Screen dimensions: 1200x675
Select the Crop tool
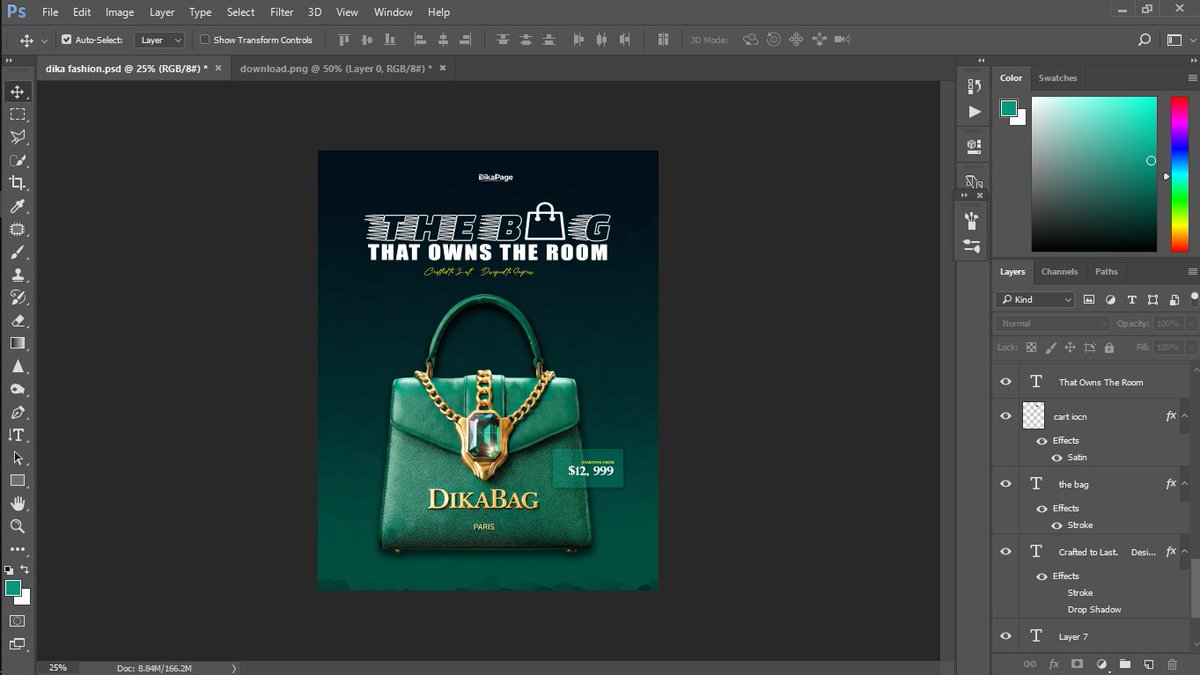(17, 183)
